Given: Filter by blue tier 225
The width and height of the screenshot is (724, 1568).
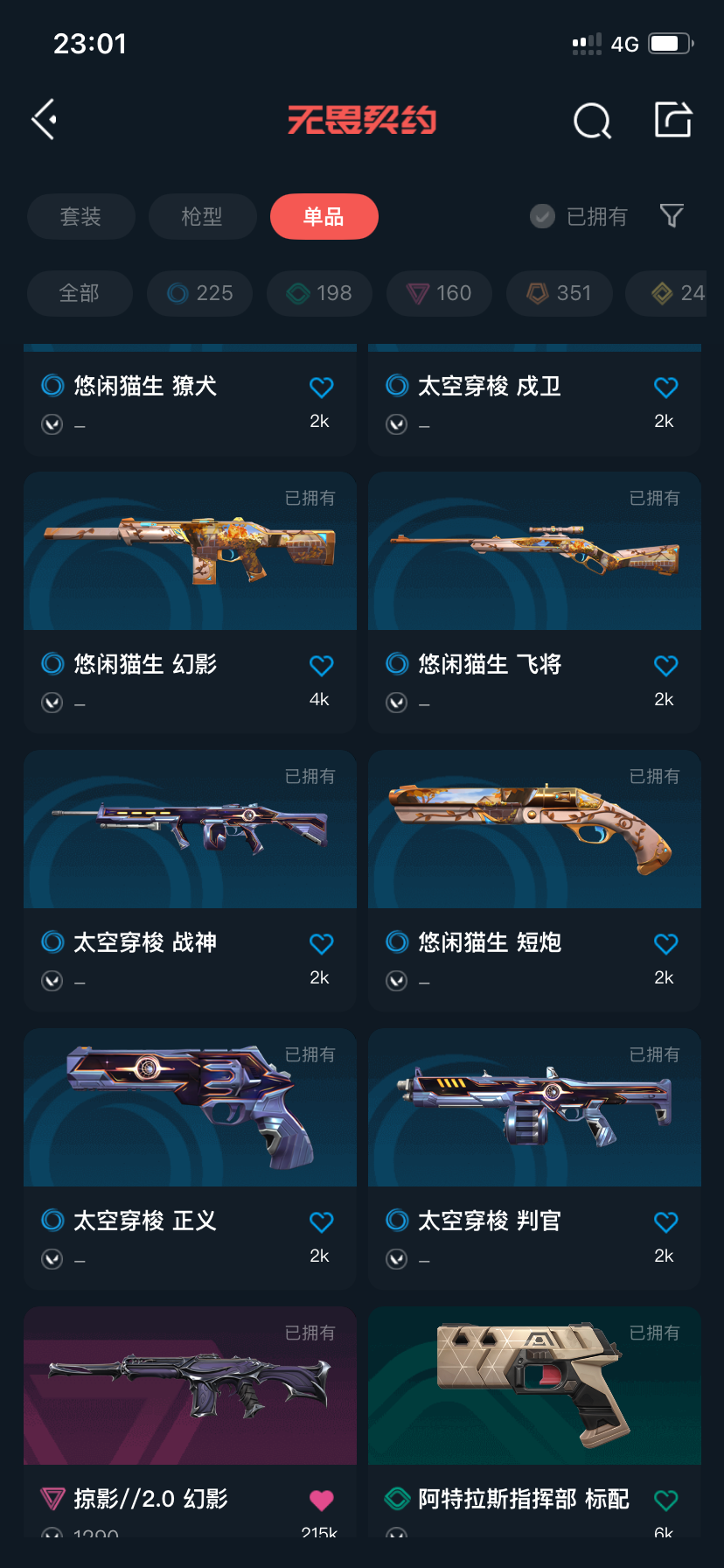Looking at the screenshot, I should [199, 293].
